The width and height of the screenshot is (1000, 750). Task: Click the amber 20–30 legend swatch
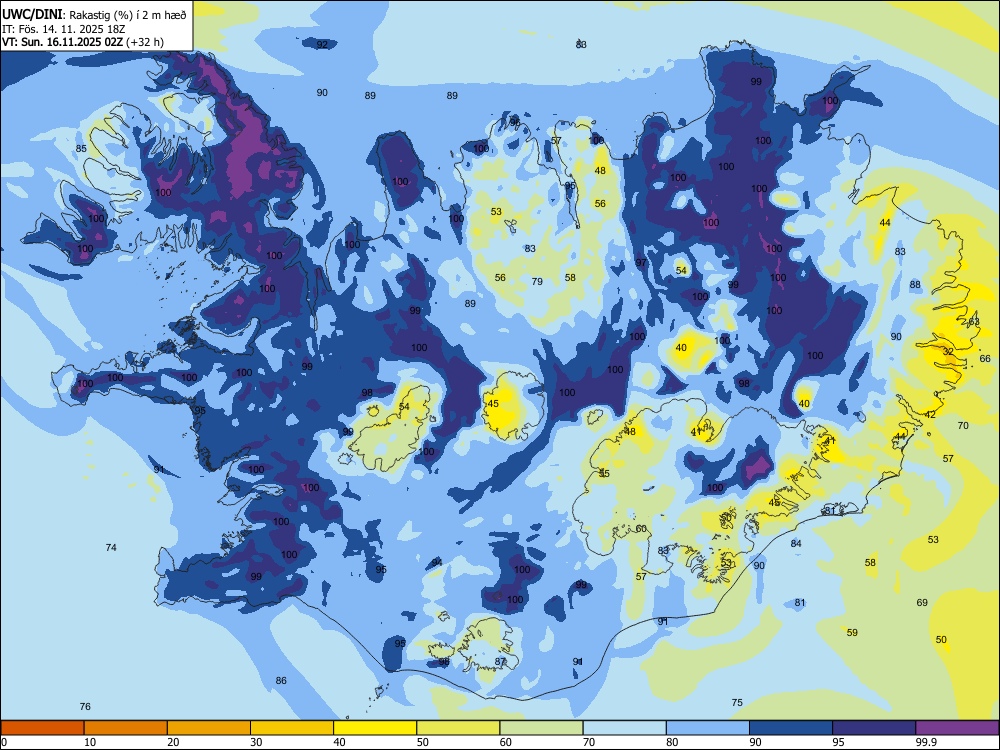[209, 728]
